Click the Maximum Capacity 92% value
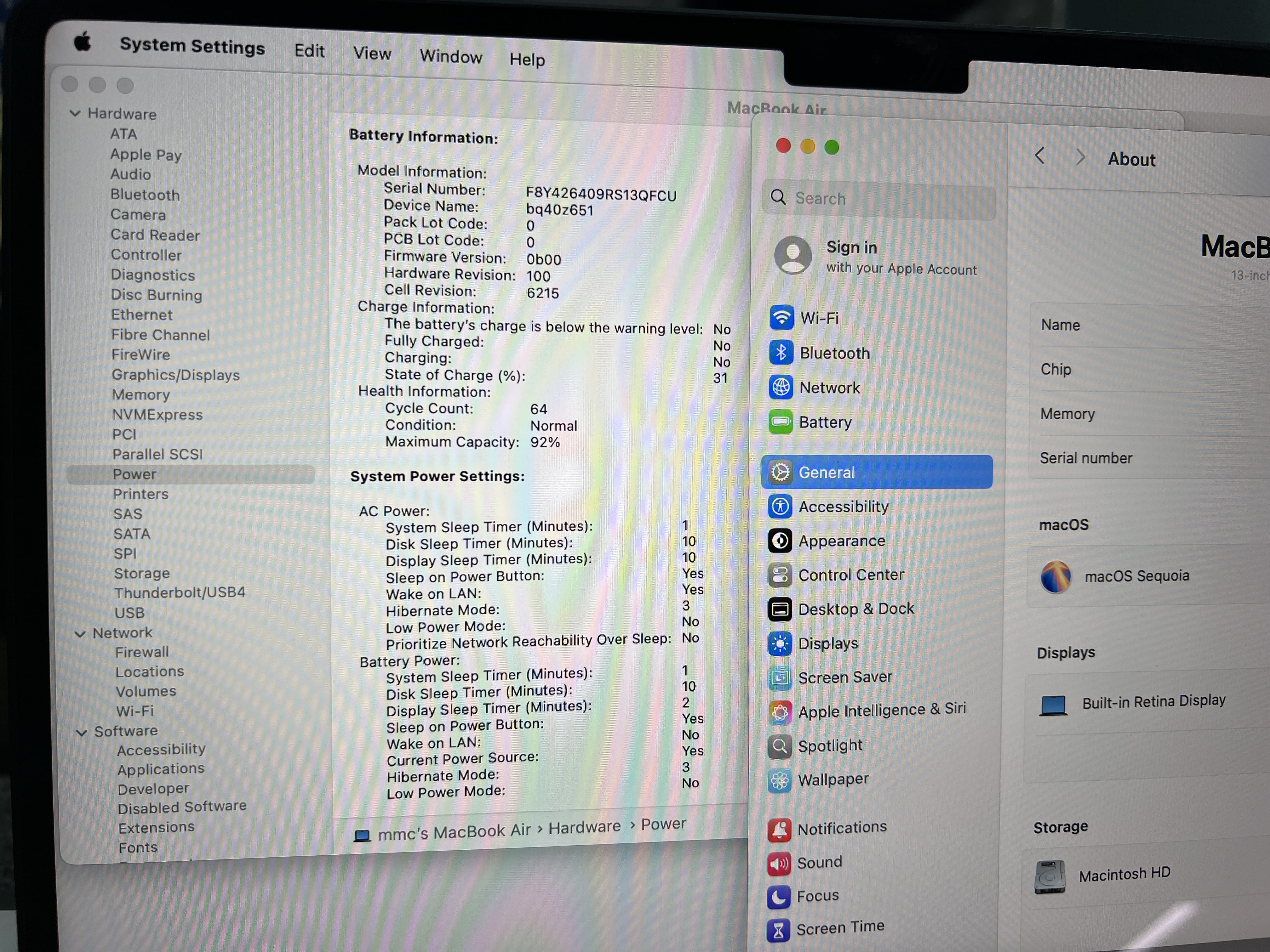The height and width of the screenshot is (952, 1270). [545, 442]
